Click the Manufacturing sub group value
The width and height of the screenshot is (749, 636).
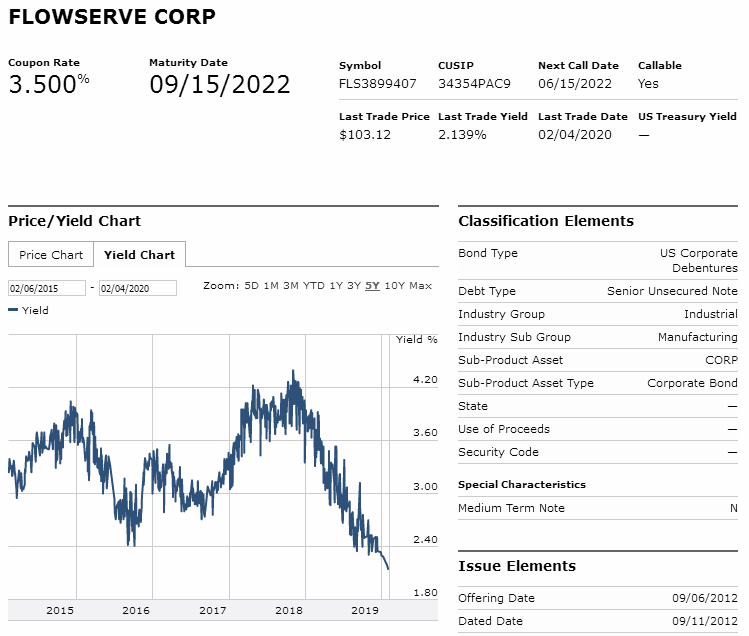[x=698, y=337]
